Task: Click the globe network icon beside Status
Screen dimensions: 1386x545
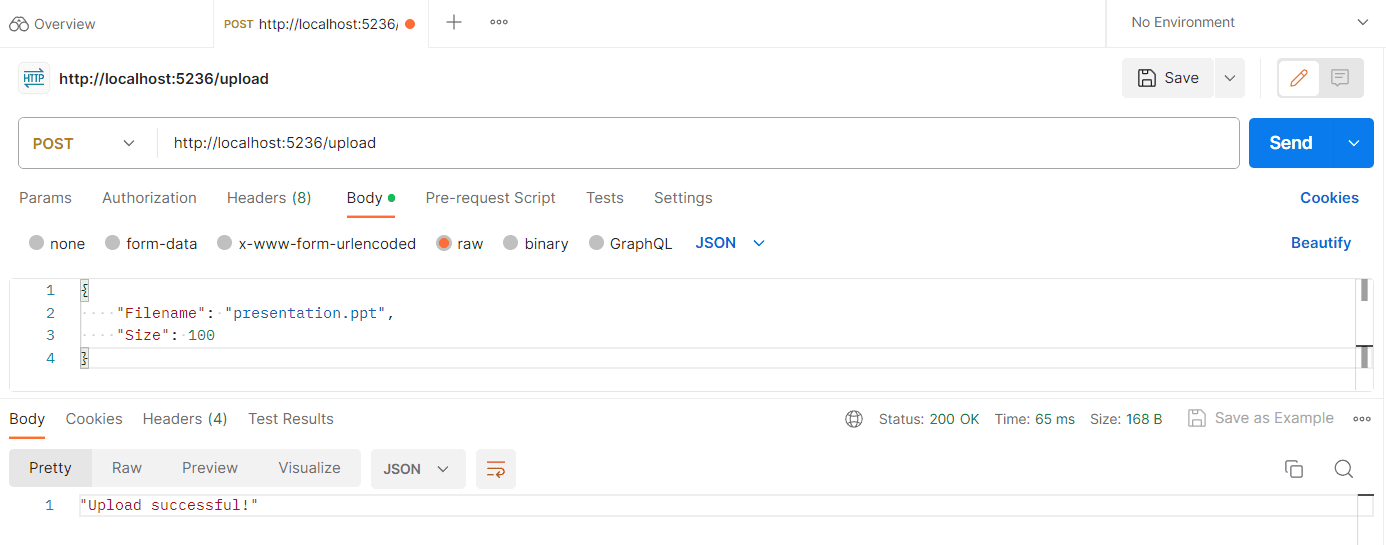Action: coord(854,419)
